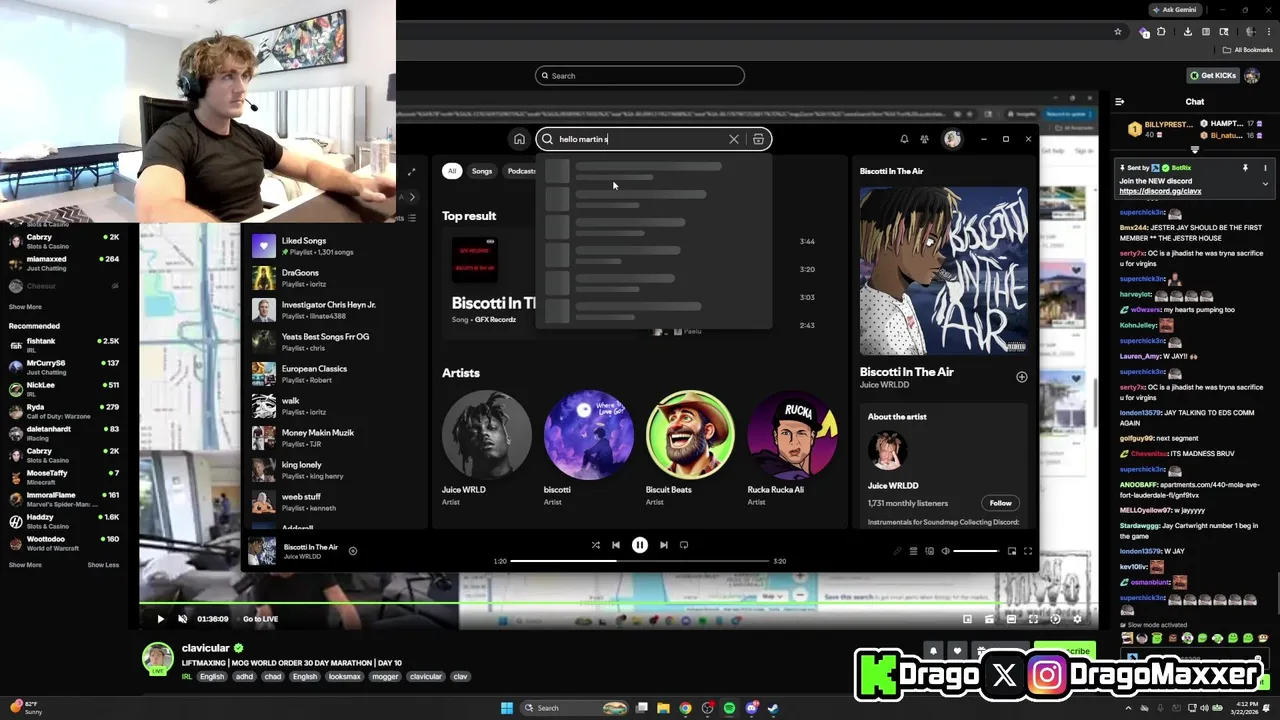Click the Get KICKs button
Screen dimensions: 1280x720
(x=1213, y=76)
